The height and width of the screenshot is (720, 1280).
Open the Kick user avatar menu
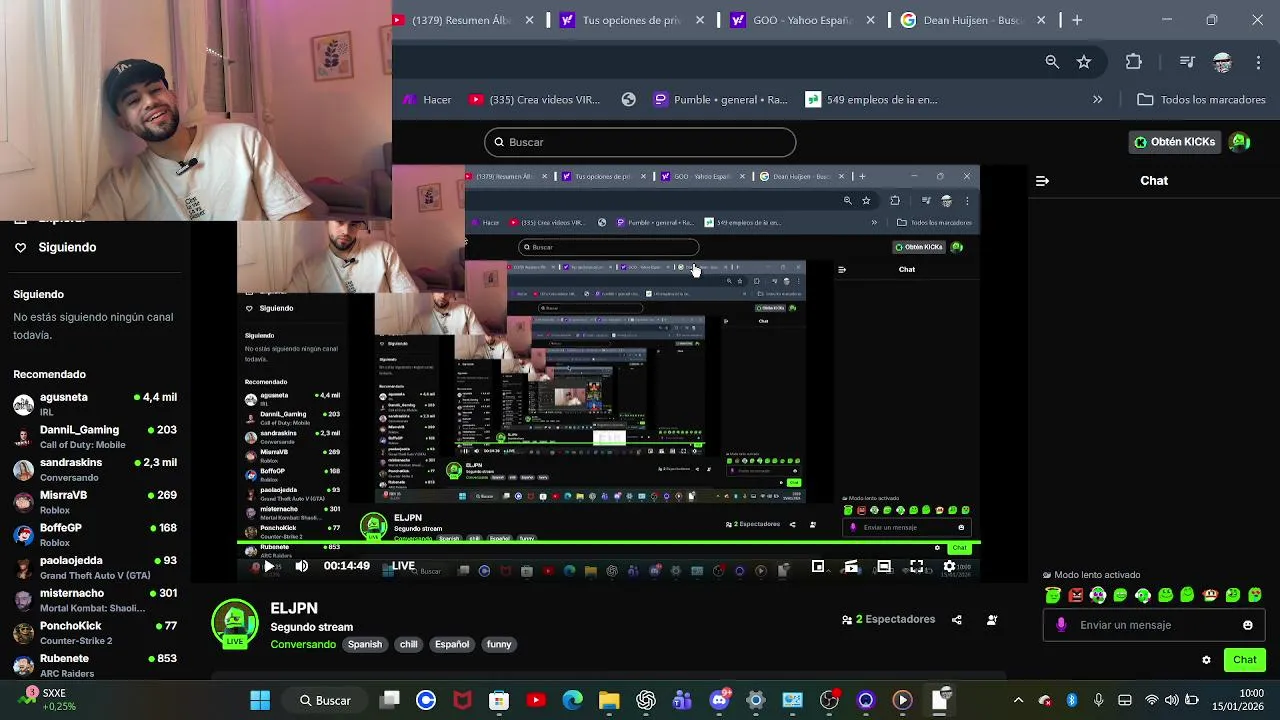click(x=1240, y=142)
